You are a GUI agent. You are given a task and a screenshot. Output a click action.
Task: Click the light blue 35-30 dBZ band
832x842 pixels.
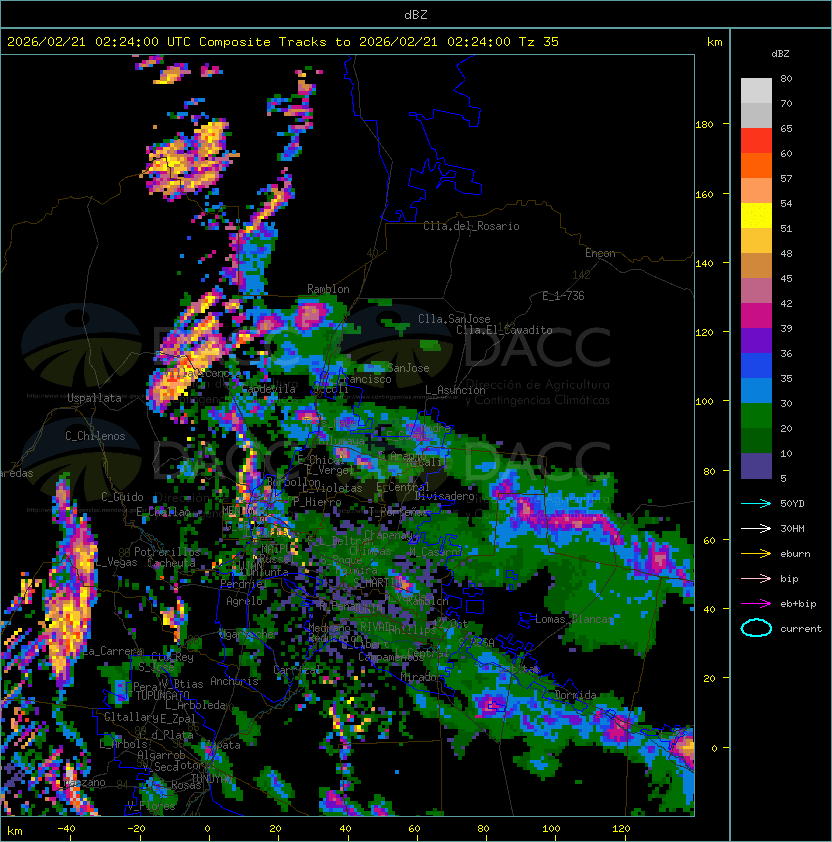click(x=756, y=390)
